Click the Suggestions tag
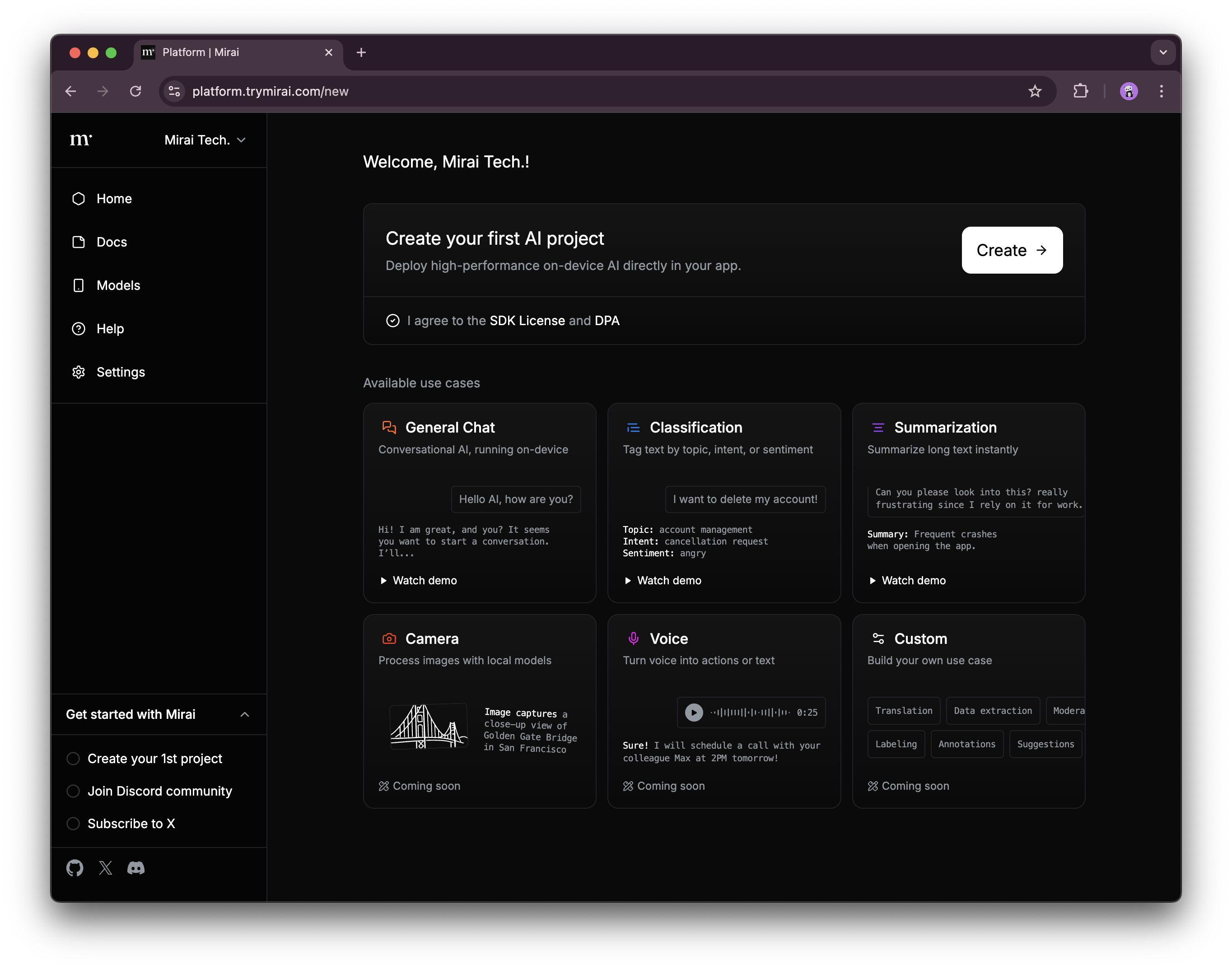Screen dimensions: 1232x969 (1045, 744)
